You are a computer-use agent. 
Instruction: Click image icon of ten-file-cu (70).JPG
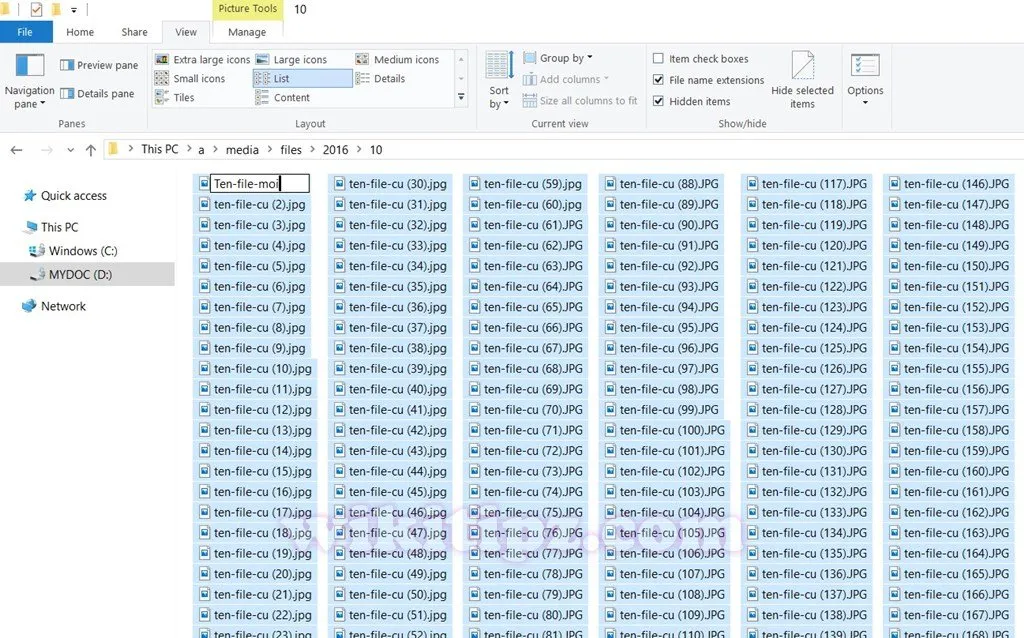click(x=475, y=409)
